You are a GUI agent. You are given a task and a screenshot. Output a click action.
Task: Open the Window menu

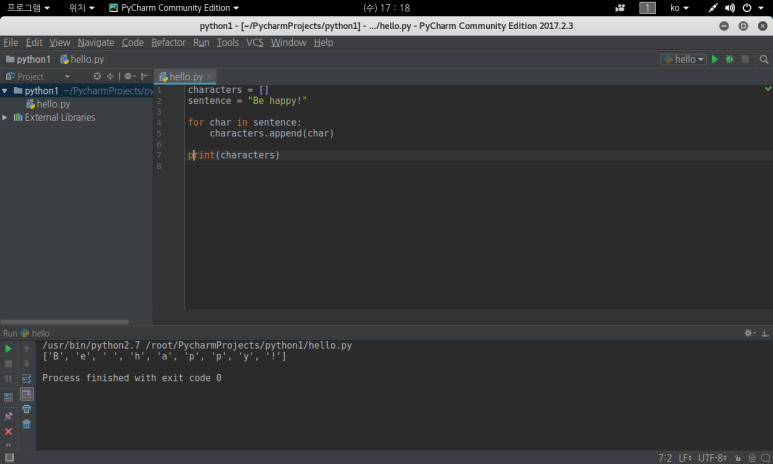click(288, 42)
